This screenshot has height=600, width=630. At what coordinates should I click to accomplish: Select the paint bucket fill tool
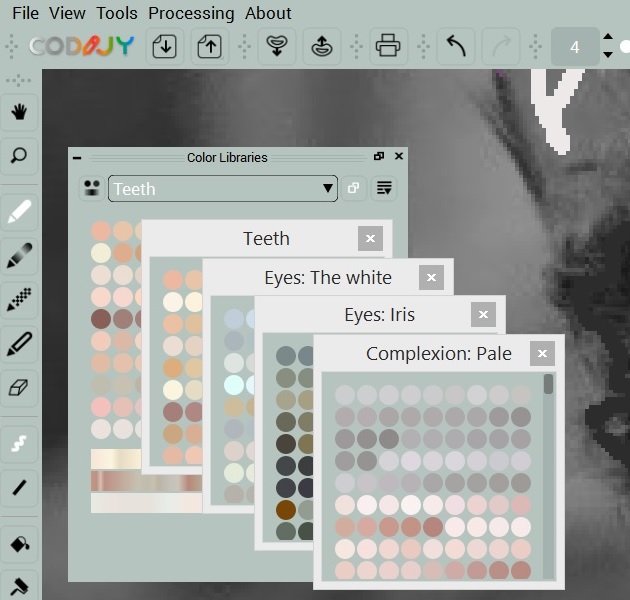pos(19,544)
